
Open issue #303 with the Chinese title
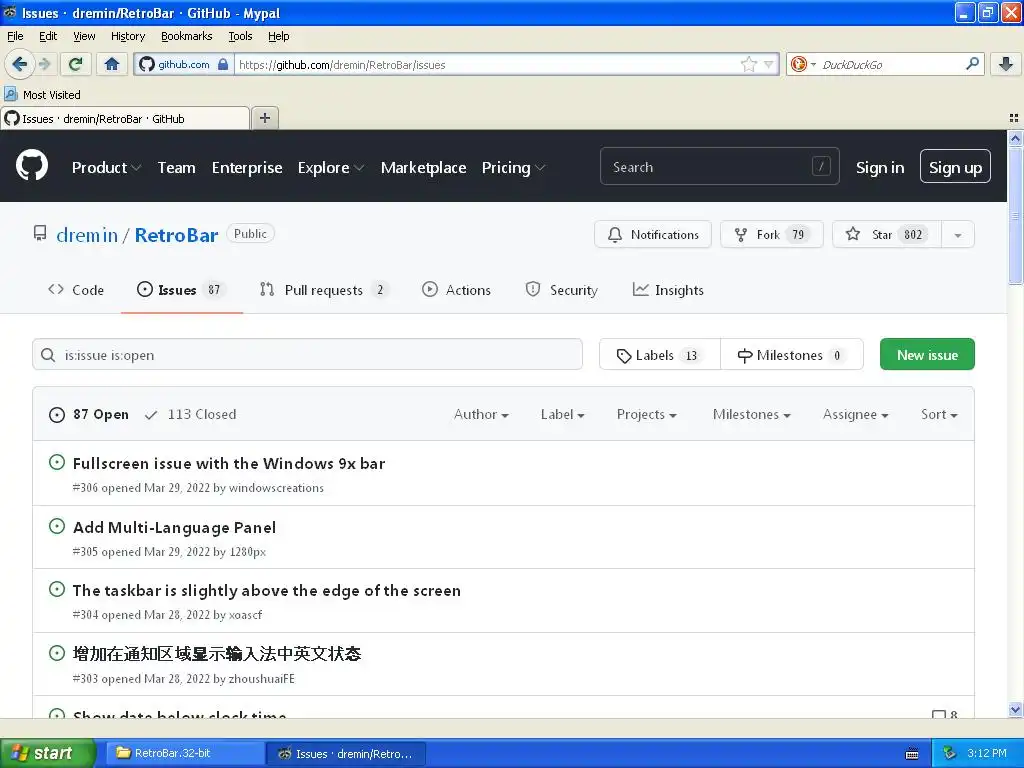217,654
